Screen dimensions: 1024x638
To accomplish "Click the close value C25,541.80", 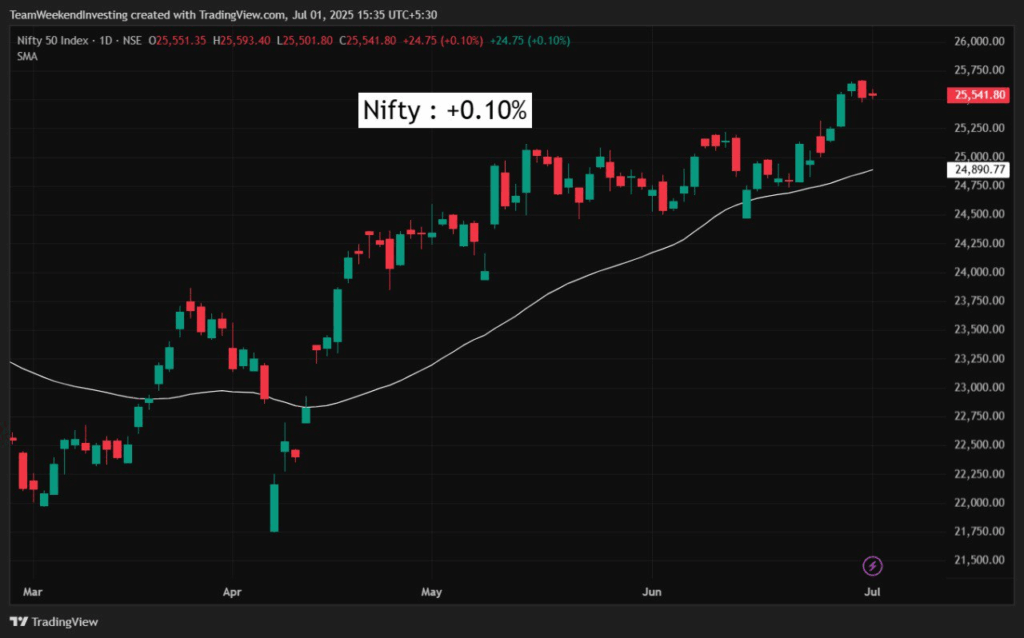I will click(368, 40).
